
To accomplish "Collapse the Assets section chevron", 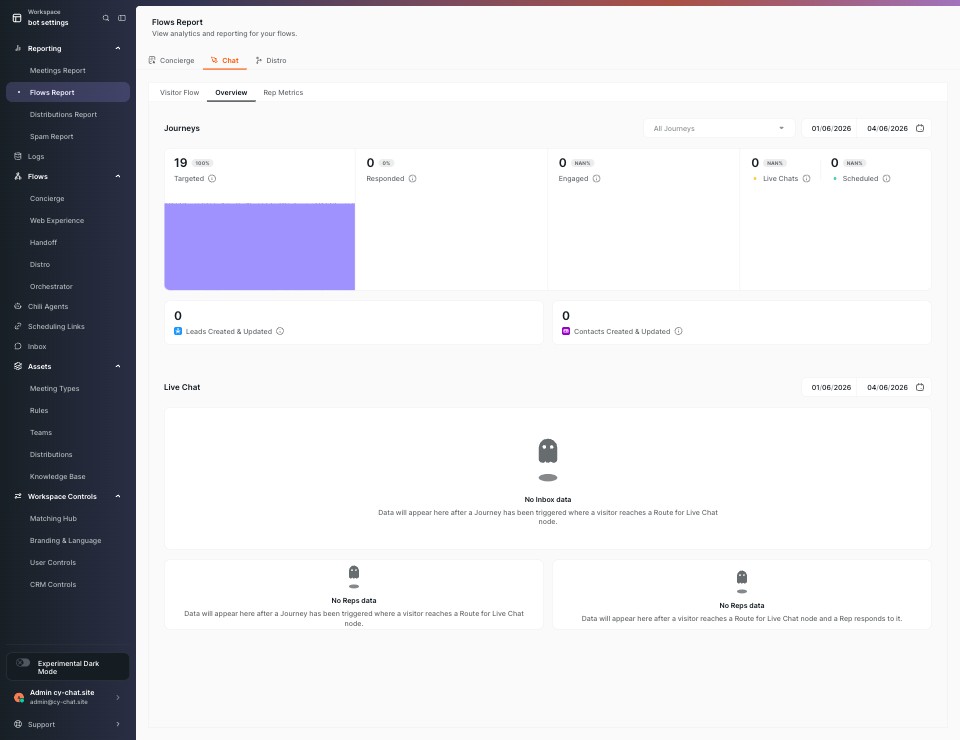I will (118, 366).
